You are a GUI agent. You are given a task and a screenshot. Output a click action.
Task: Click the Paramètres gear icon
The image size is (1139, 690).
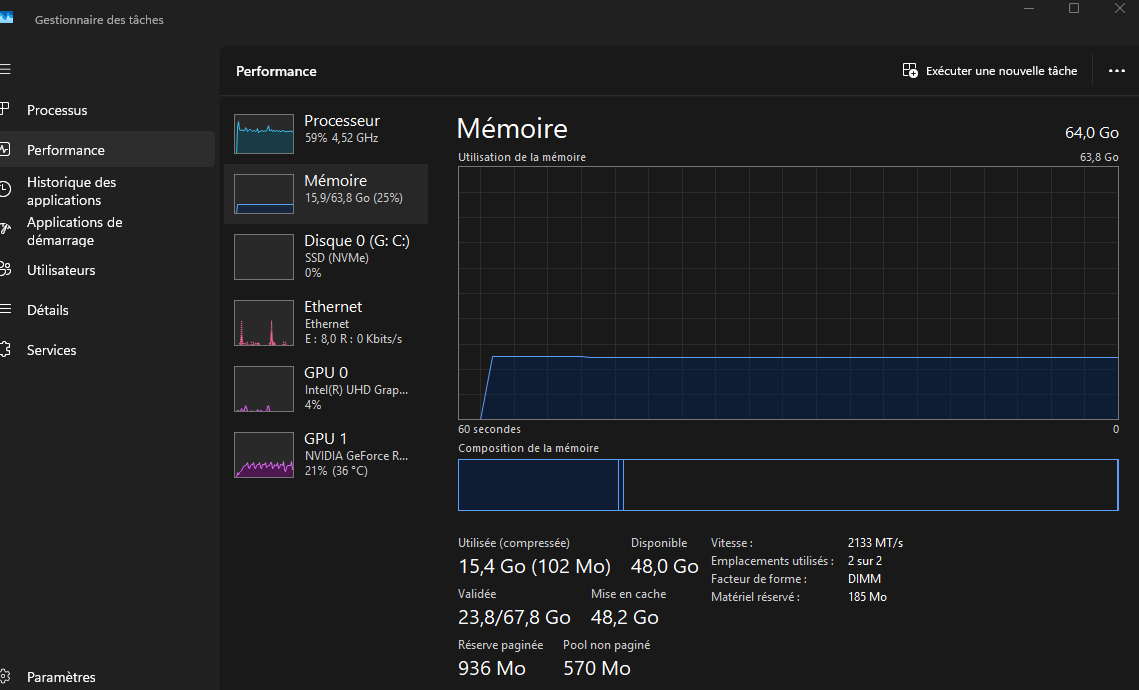[4, 676]
